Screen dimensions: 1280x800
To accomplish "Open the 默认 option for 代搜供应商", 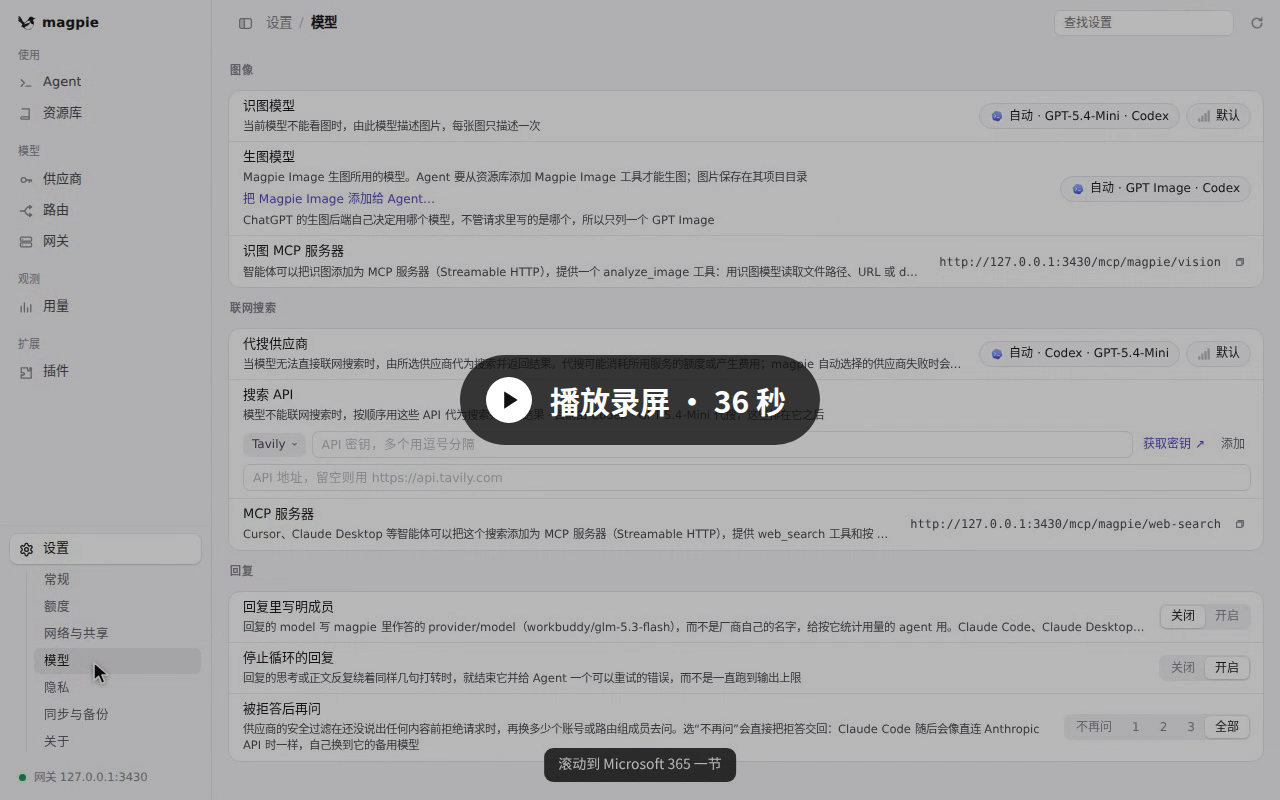I will point(1218,353).
